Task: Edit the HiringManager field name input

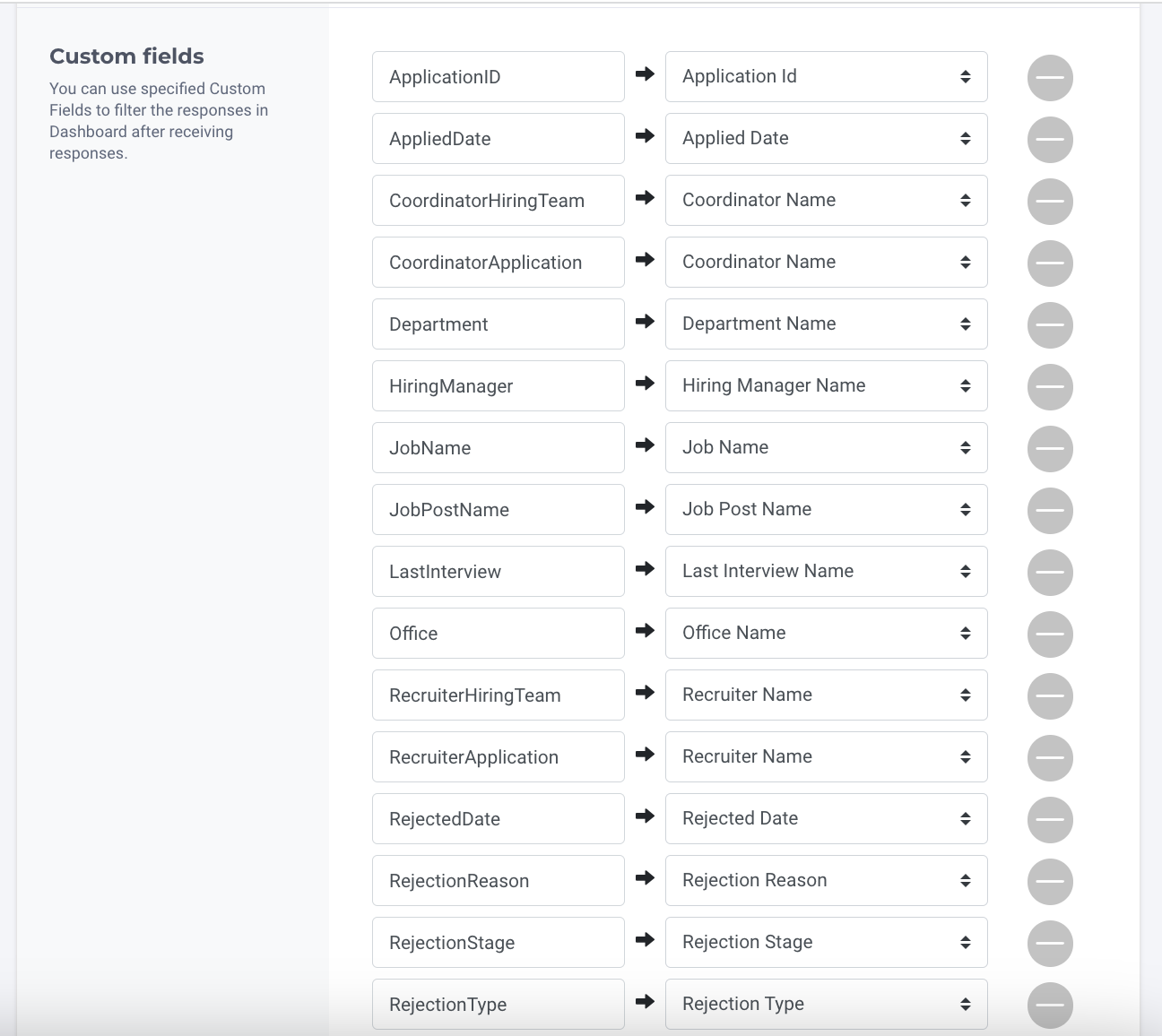Action: [x=498, y=385]
